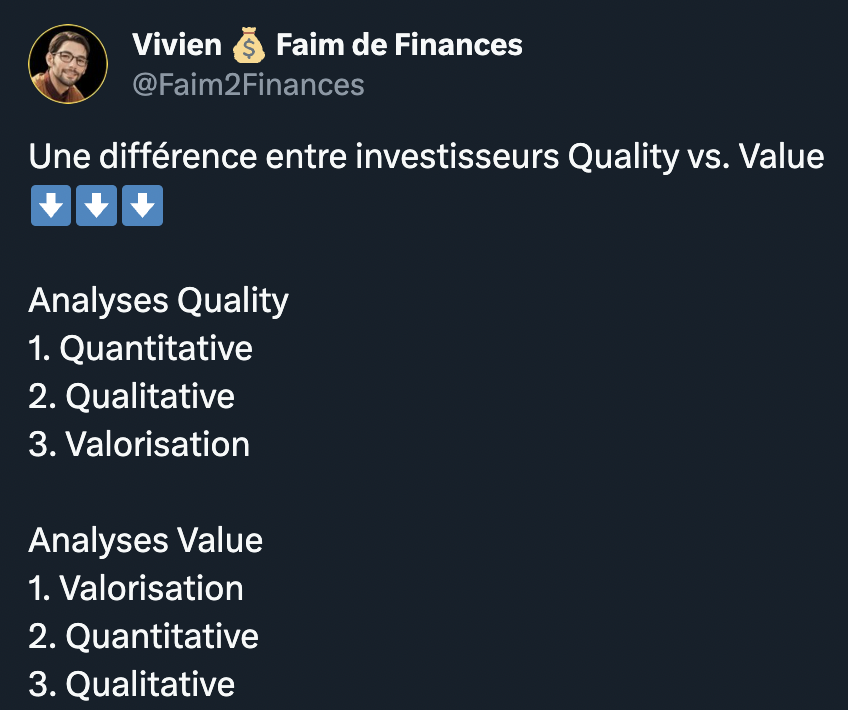Open Vivien's profile avatar picture
The height and width of the screenshot is (710, 848).
[x=68, y=64]
